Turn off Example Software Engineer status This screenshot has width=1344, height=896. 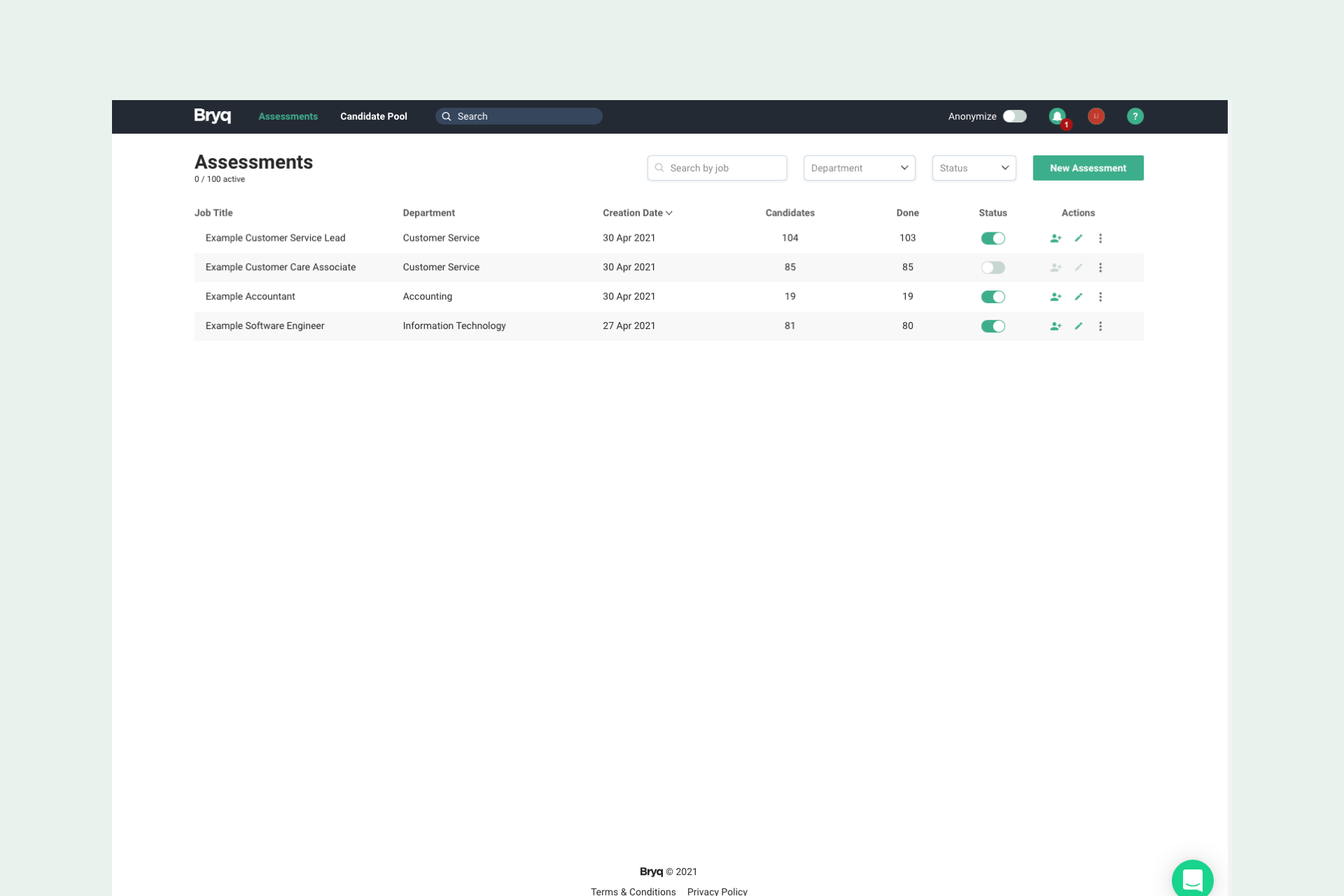(993, 326)
